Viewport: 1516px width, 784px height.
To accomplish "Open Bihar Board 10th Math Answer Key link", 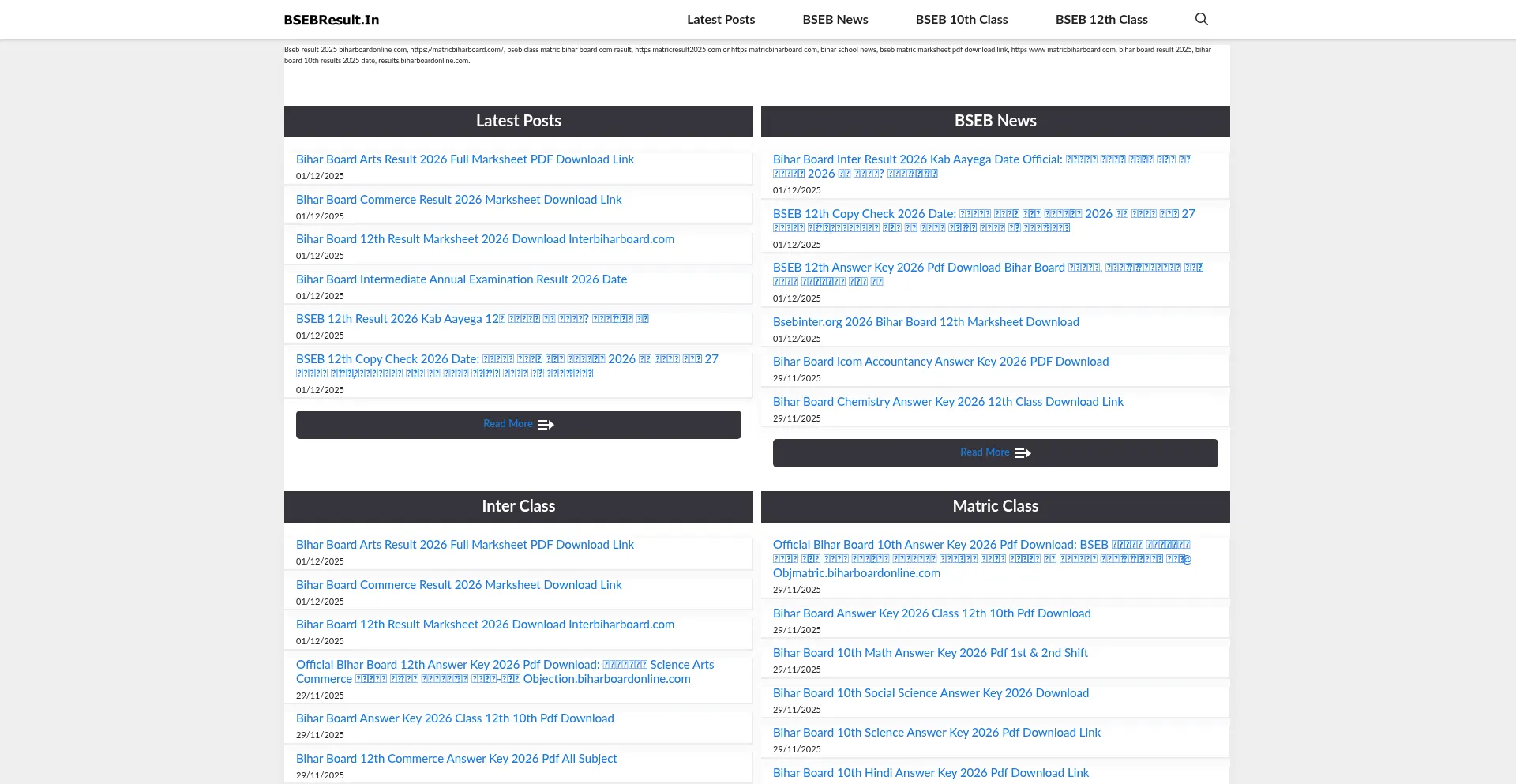I will (x=930, y=653).
